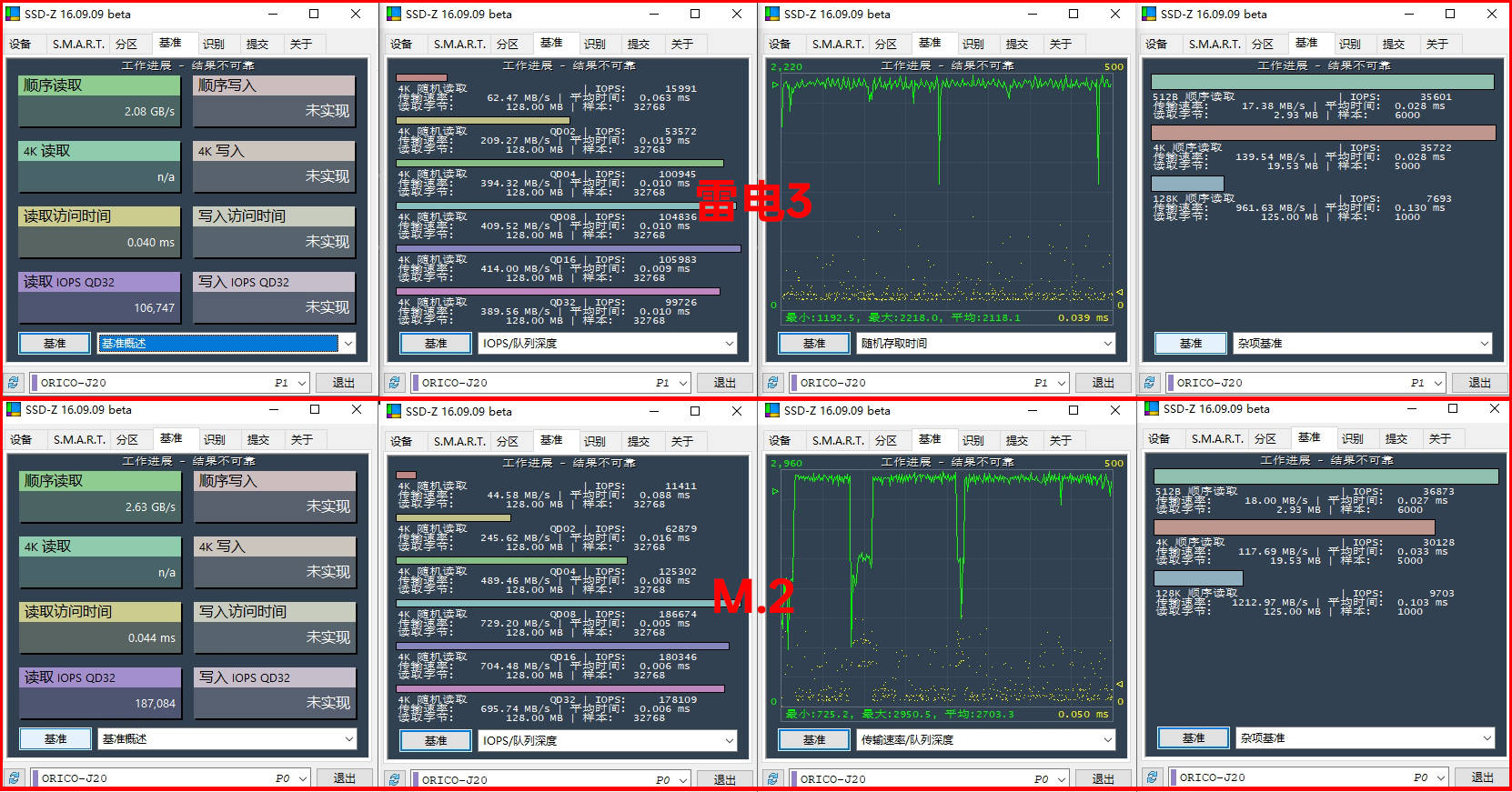Click refresh icon in P1 杂项基准 window
The width and height of the screenshot is (1512, 792).
coord(1149,383)
